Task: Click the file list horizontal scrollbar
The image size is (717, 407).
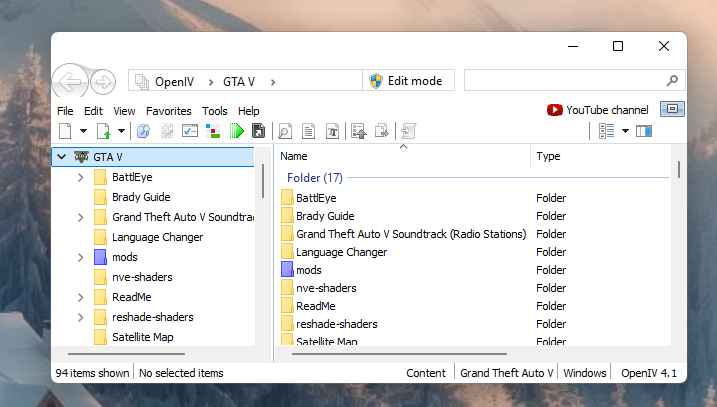Action: (399, 354)
